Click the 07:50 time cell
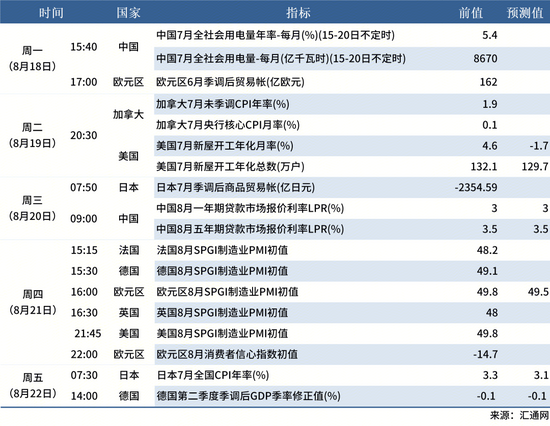Screen dimensions: 550x426 83,187
